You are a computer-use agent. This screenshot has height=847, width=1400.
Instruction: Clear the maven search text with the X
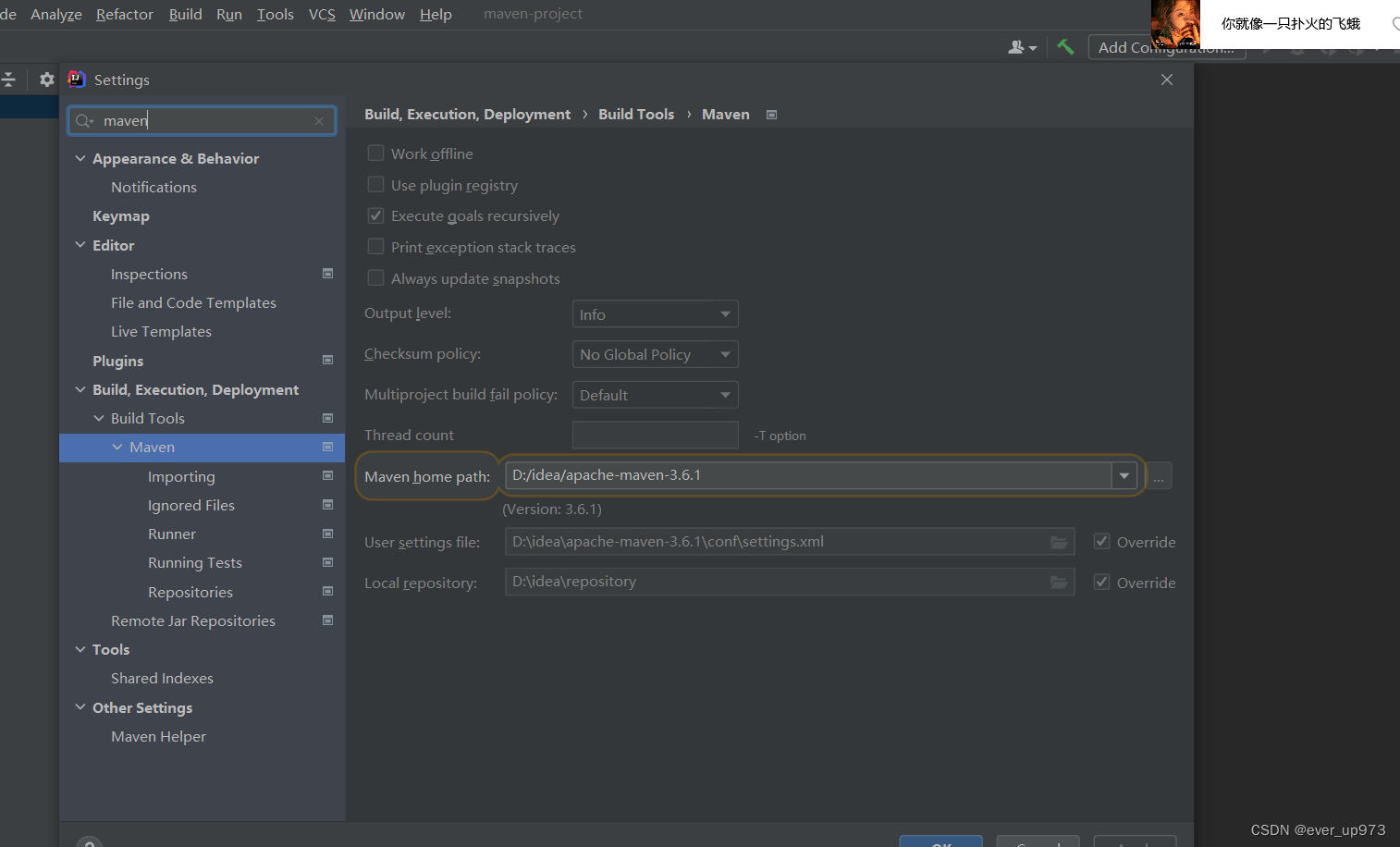click(319, 121)
